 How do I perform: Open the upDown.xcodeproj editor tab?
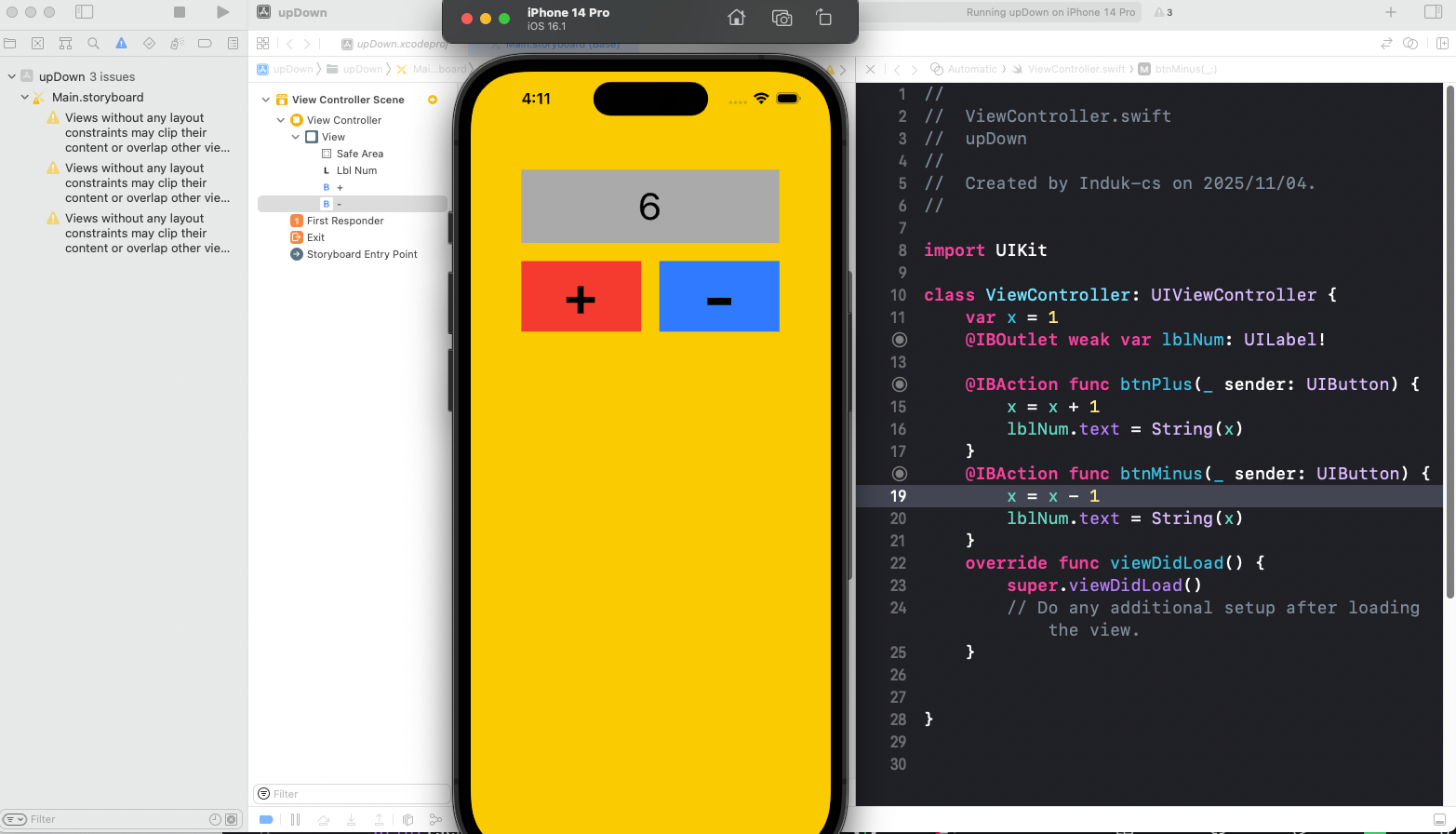(x=394, y=44)
